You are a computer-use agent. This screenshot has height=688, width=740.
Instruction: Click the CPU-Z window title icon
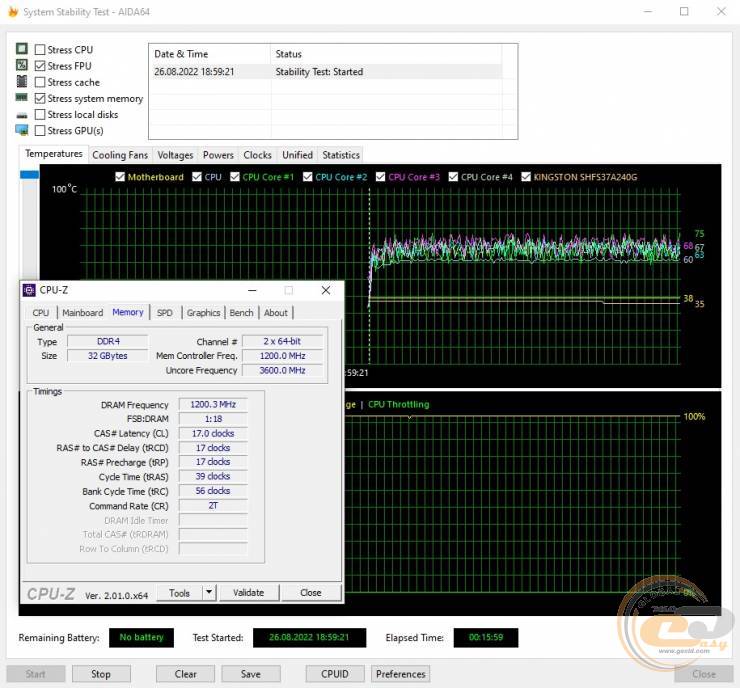click(x=29, y=290)
